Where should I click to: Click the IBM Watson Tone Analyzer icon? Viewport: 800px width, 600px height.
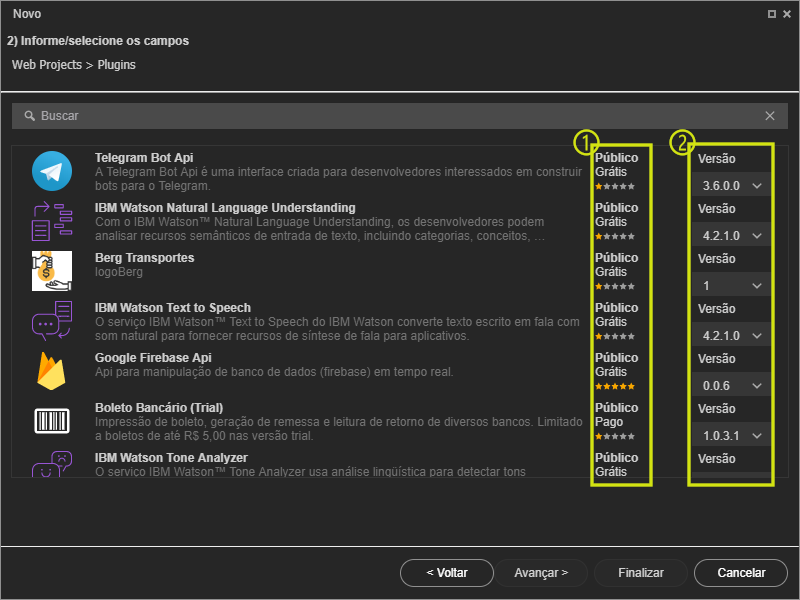click(52, 464)
